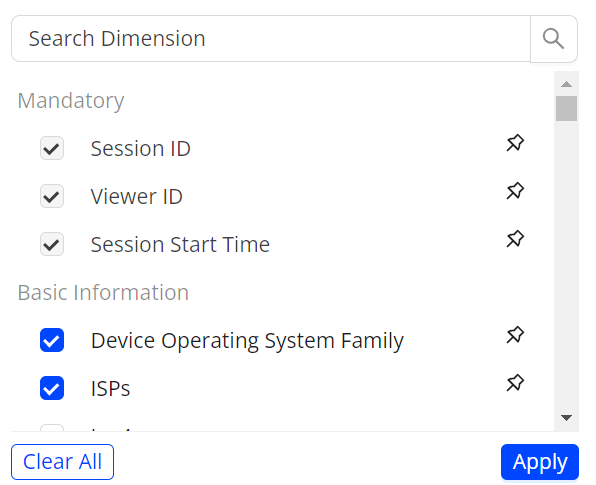596x485 pixels.
Task: Uncheck the Device Operating System Family checkbox
Action: pyautogui.click(x=52, y=340)
